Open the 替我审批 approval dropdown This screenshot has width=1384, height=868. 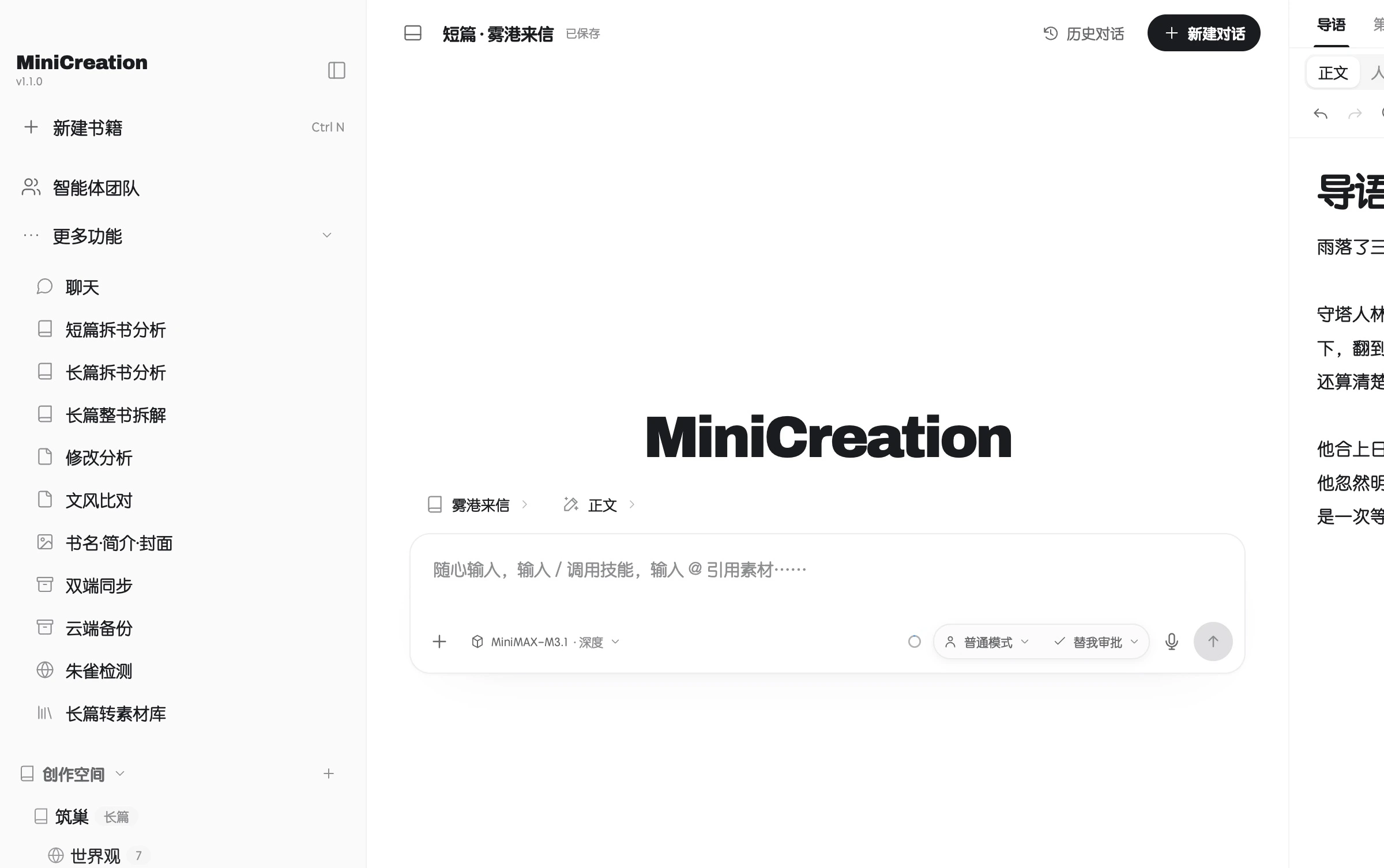(1096, 641)
